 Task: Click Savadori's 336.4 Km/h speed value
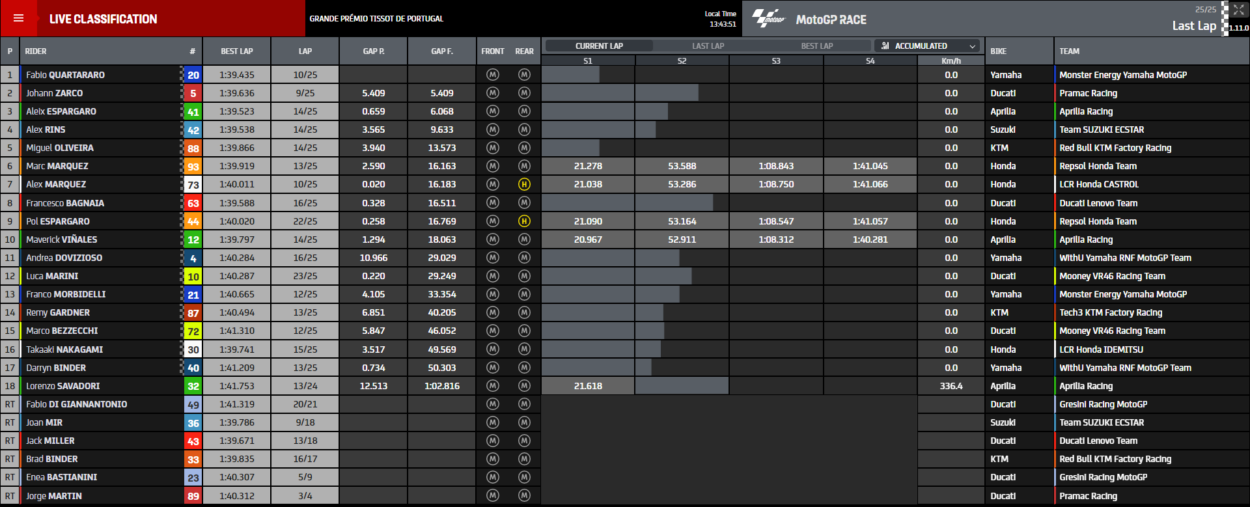(950, 386)
